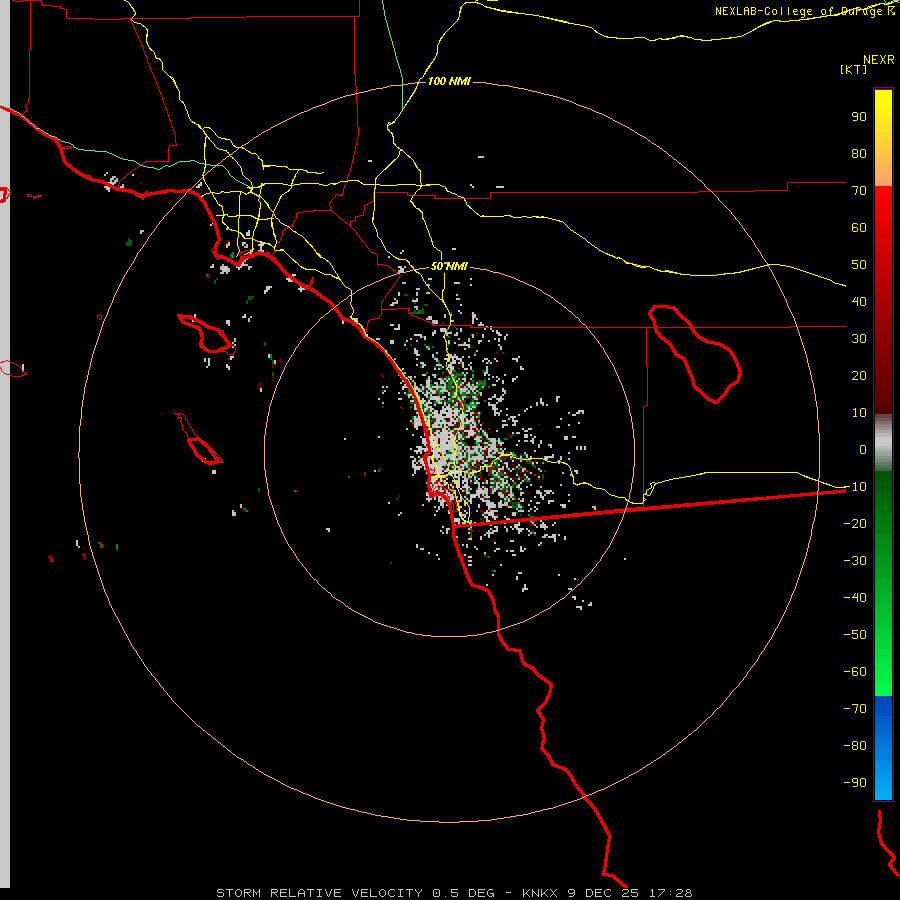Click the 30 value on the velocity scale

[859, 339]
